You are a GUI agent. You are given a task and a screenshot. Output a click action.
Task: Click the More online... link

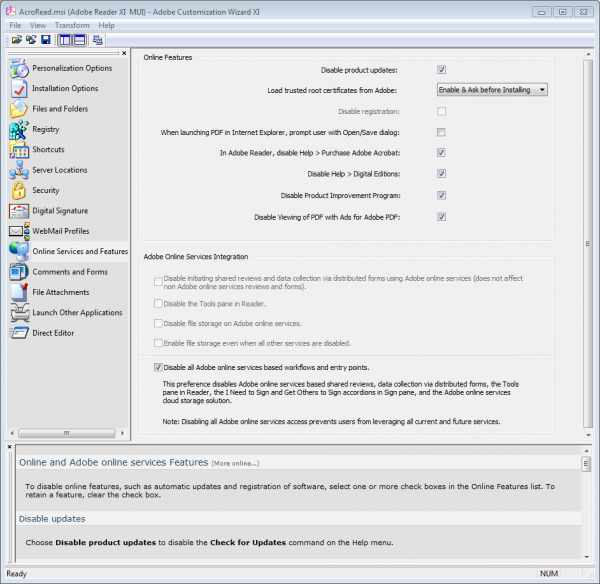pyautogui.click(x=235, y=463)
